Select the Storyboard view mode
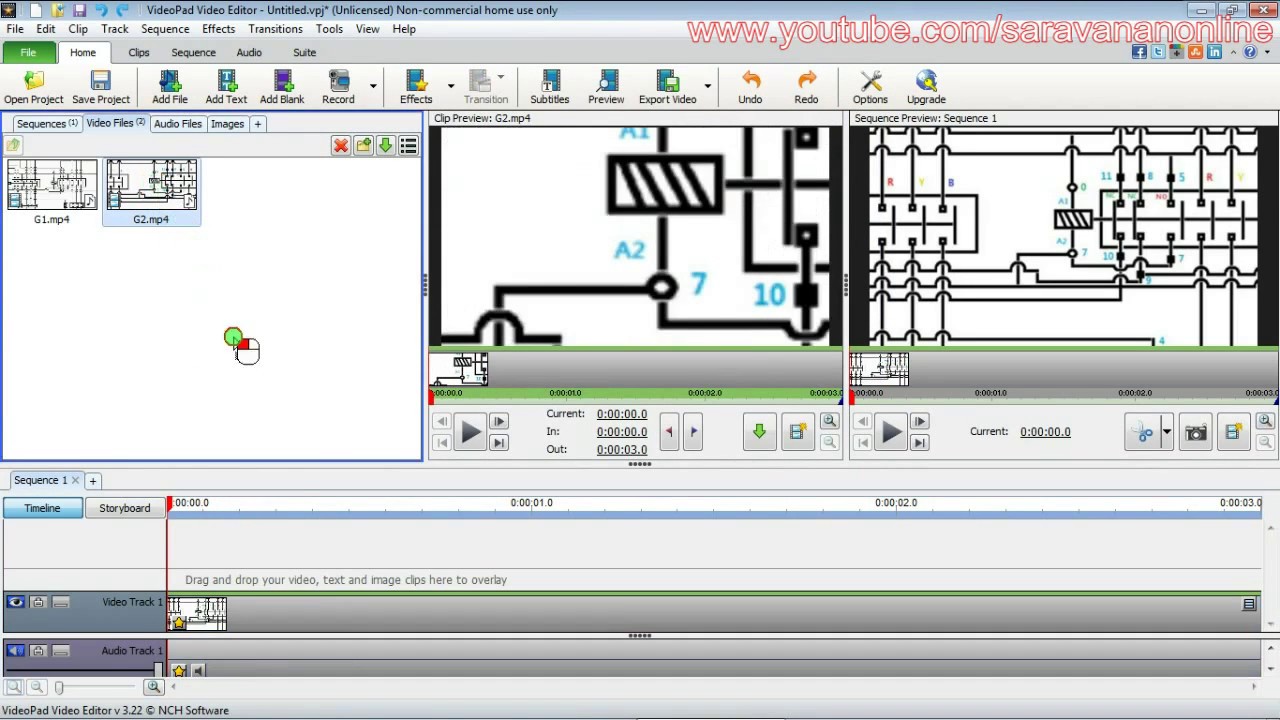Image resolution: width=1280 pixels, height=720 pixels. (x=124, y=508)
